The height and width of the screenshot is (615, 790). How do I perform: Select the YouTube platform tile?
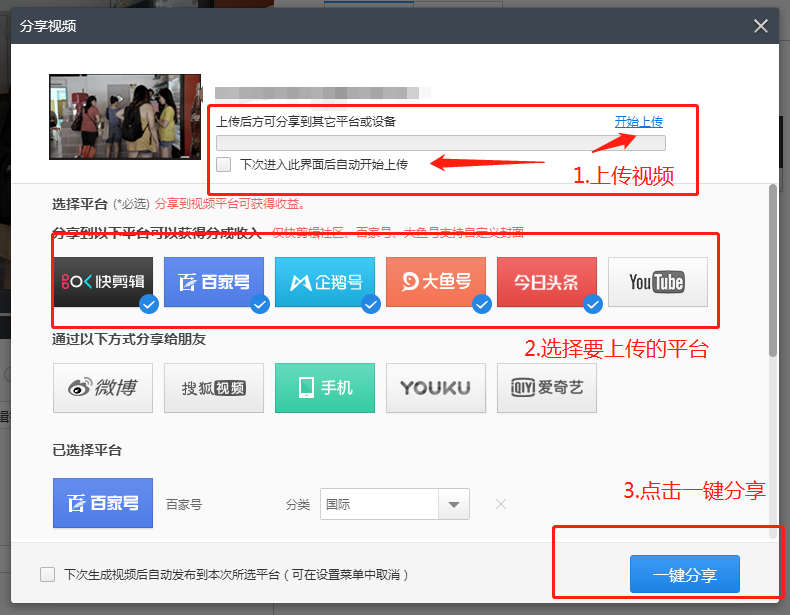pyautogui.click(x=657, y=281)
